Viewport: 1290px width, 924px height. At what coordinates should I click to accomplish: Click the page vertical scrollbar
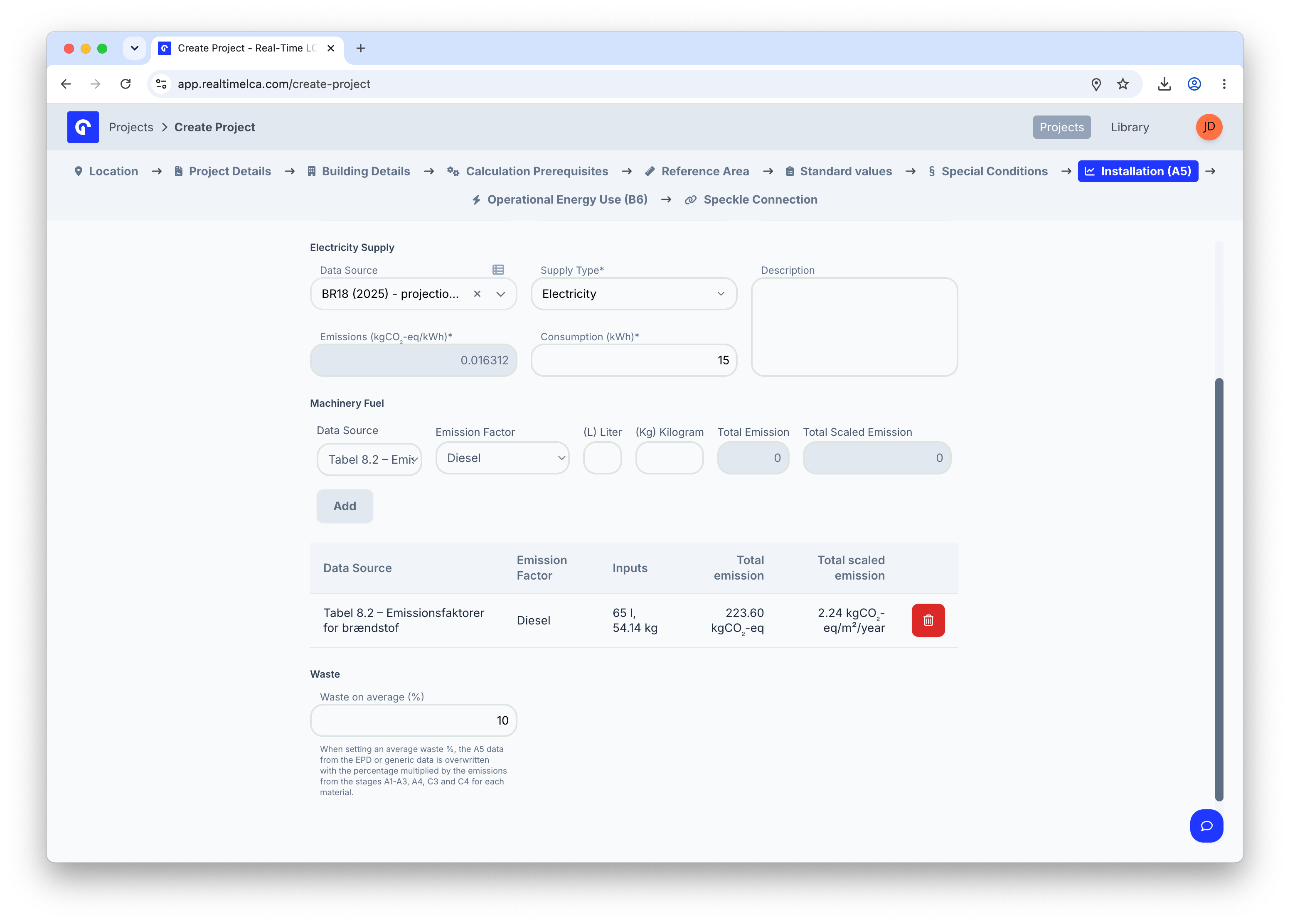tap(1219, 589)
